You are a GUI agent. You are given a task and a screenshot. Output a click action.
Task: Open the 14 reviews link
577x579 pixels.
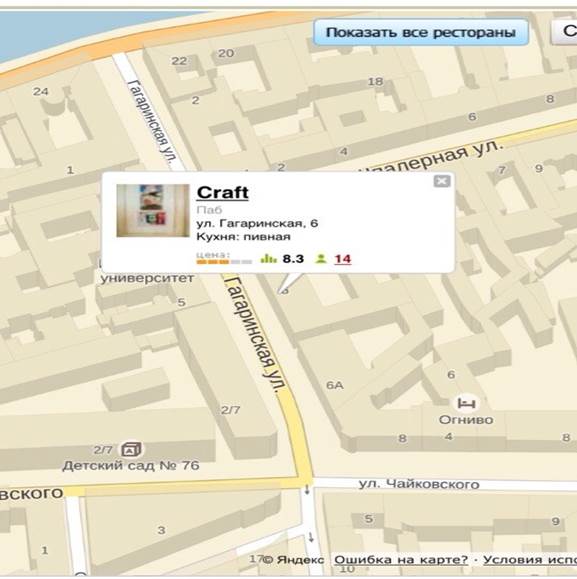point(343,259)
